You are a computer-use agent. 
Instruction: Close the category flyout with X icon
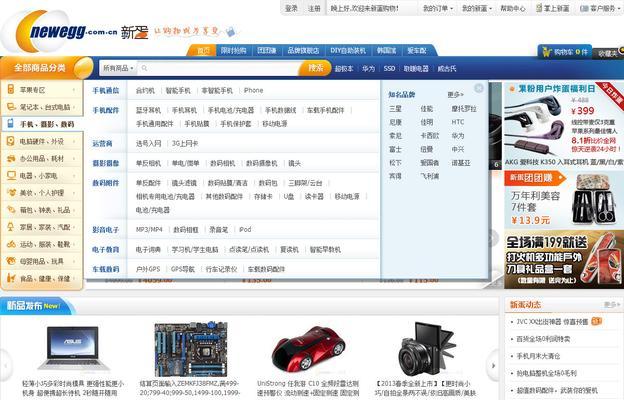pyautogui.click(x=479, y=88)
